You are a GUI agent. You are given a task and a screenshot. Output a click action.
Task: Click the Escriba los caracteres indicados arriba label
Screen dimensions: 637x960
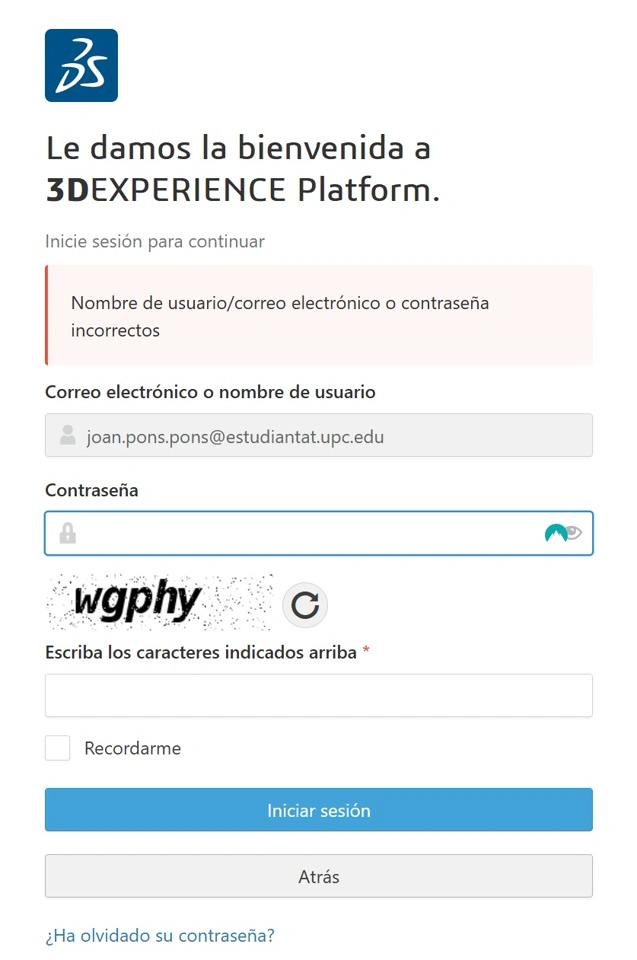pos(201,652)
